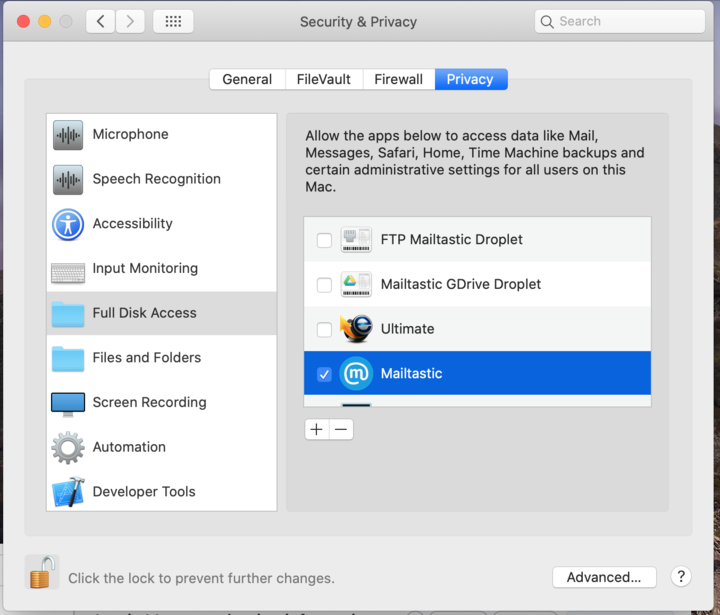Click the Files and Folders folder icon

coord(68,358)
